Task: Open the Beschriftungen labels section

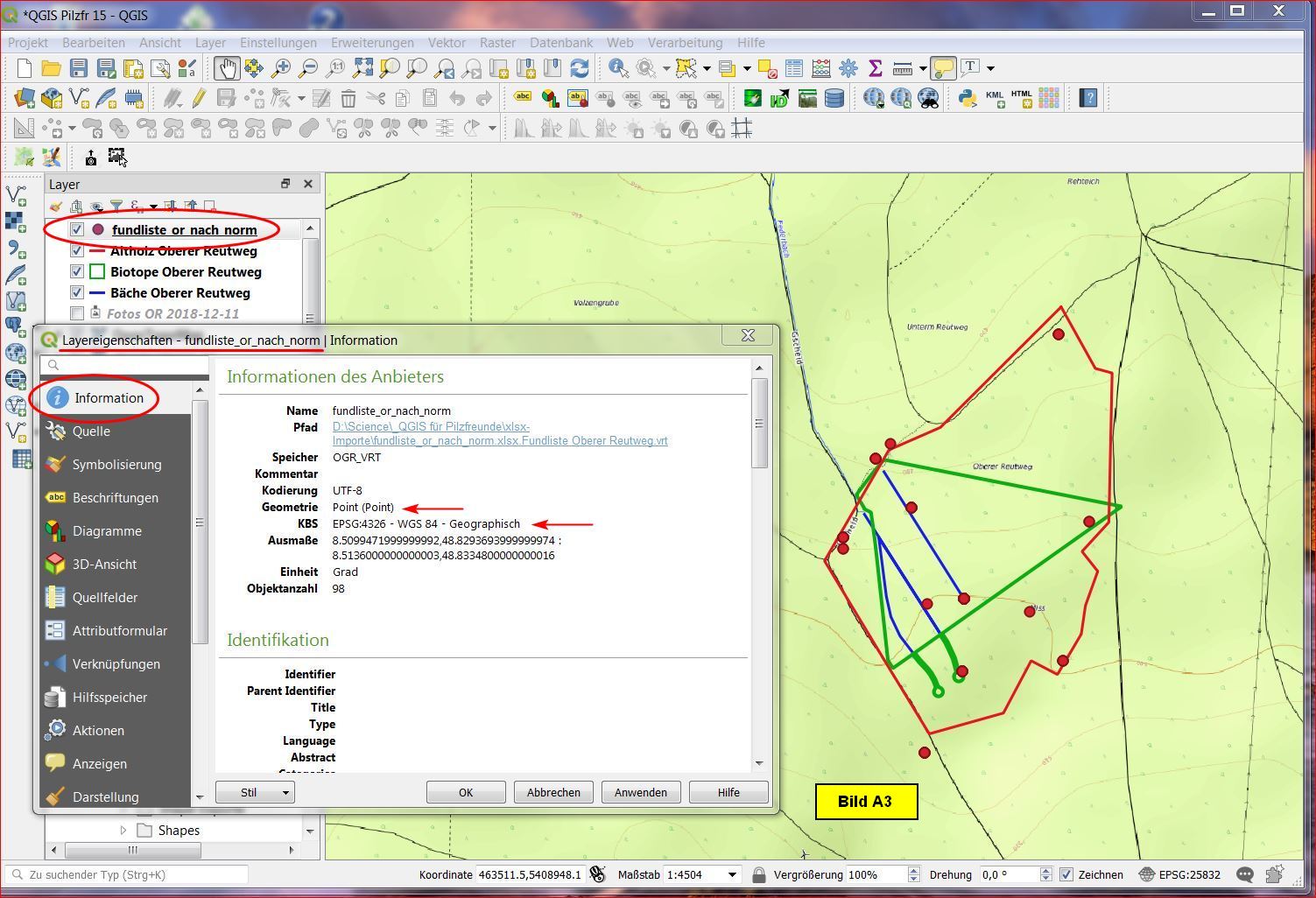Action: [115, 498]
